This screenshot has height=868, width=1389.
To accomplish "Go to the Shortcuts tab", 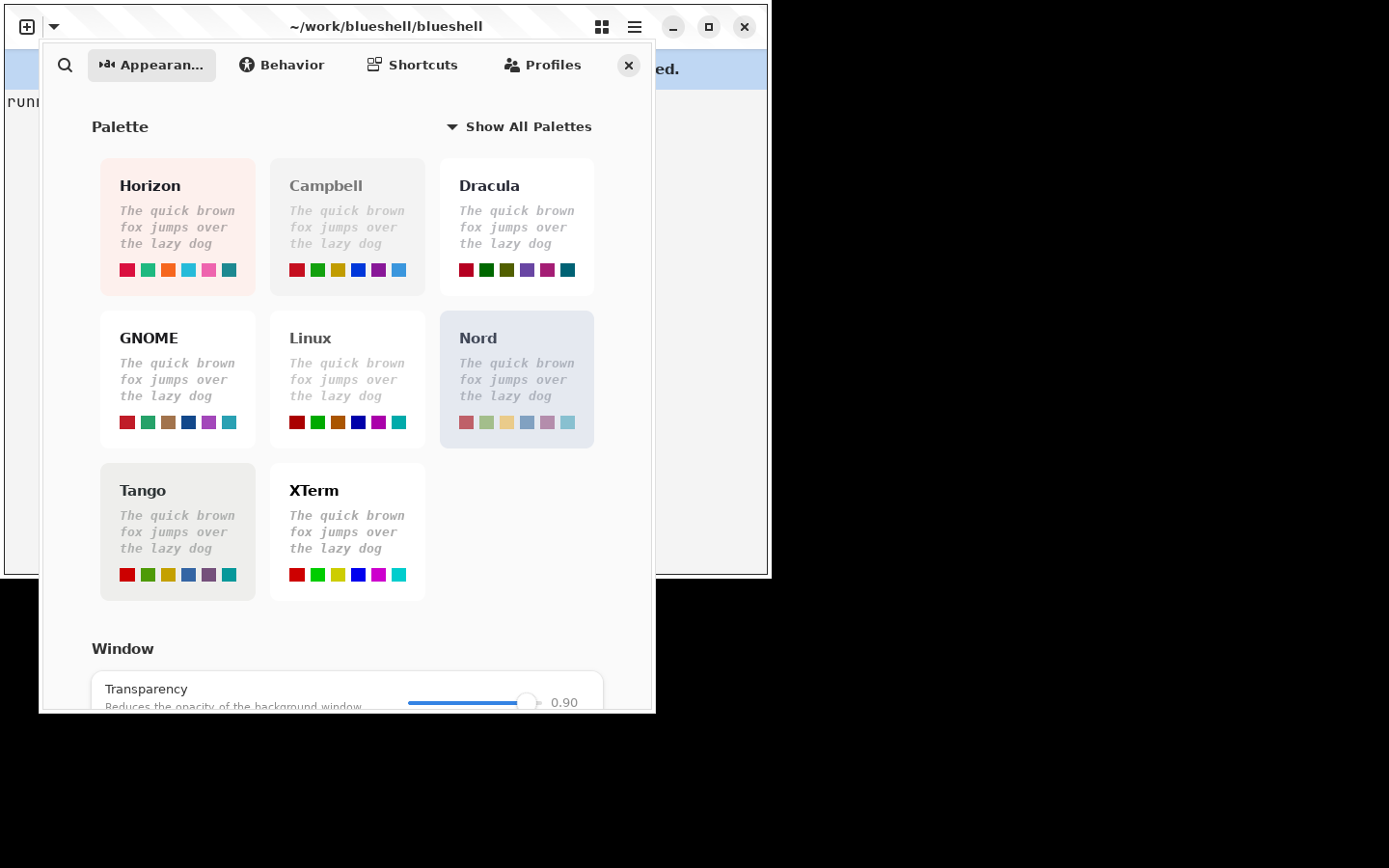I will pos(412,66).
